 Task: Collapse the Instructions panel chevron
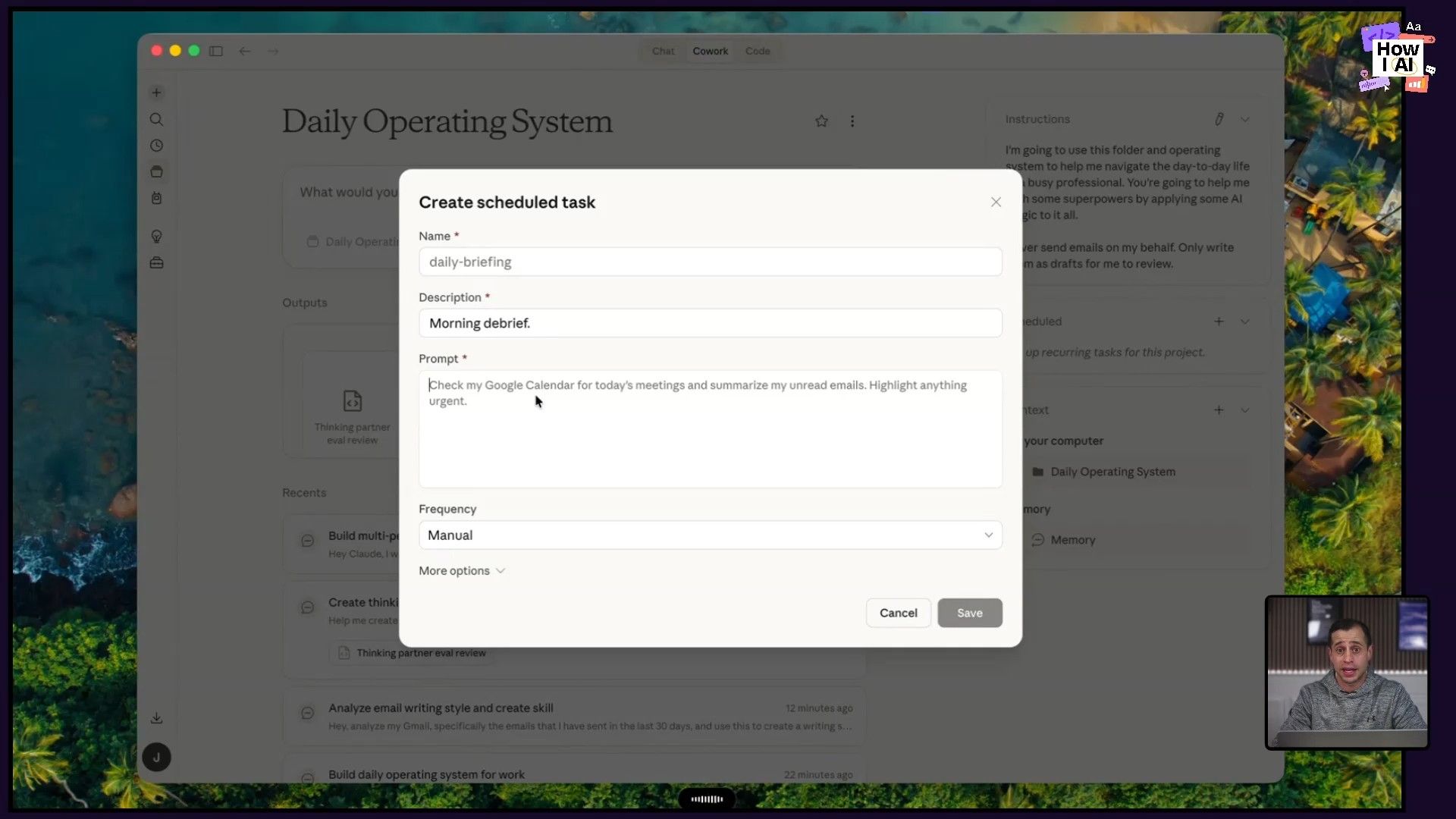click(x=1245, y=119)
